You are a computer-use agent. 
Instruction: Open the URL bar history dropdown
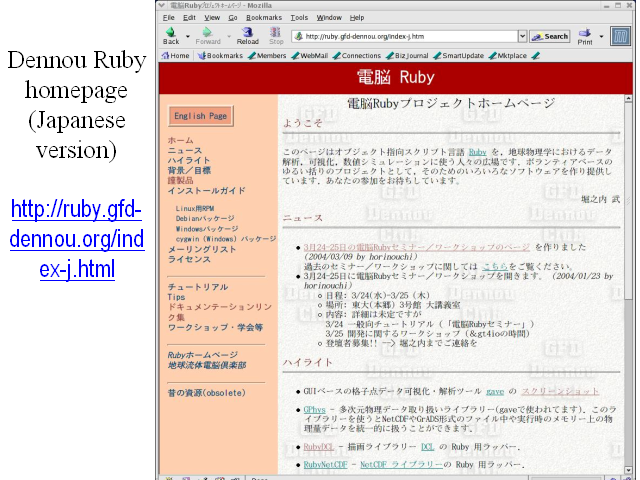pos(522,36)
